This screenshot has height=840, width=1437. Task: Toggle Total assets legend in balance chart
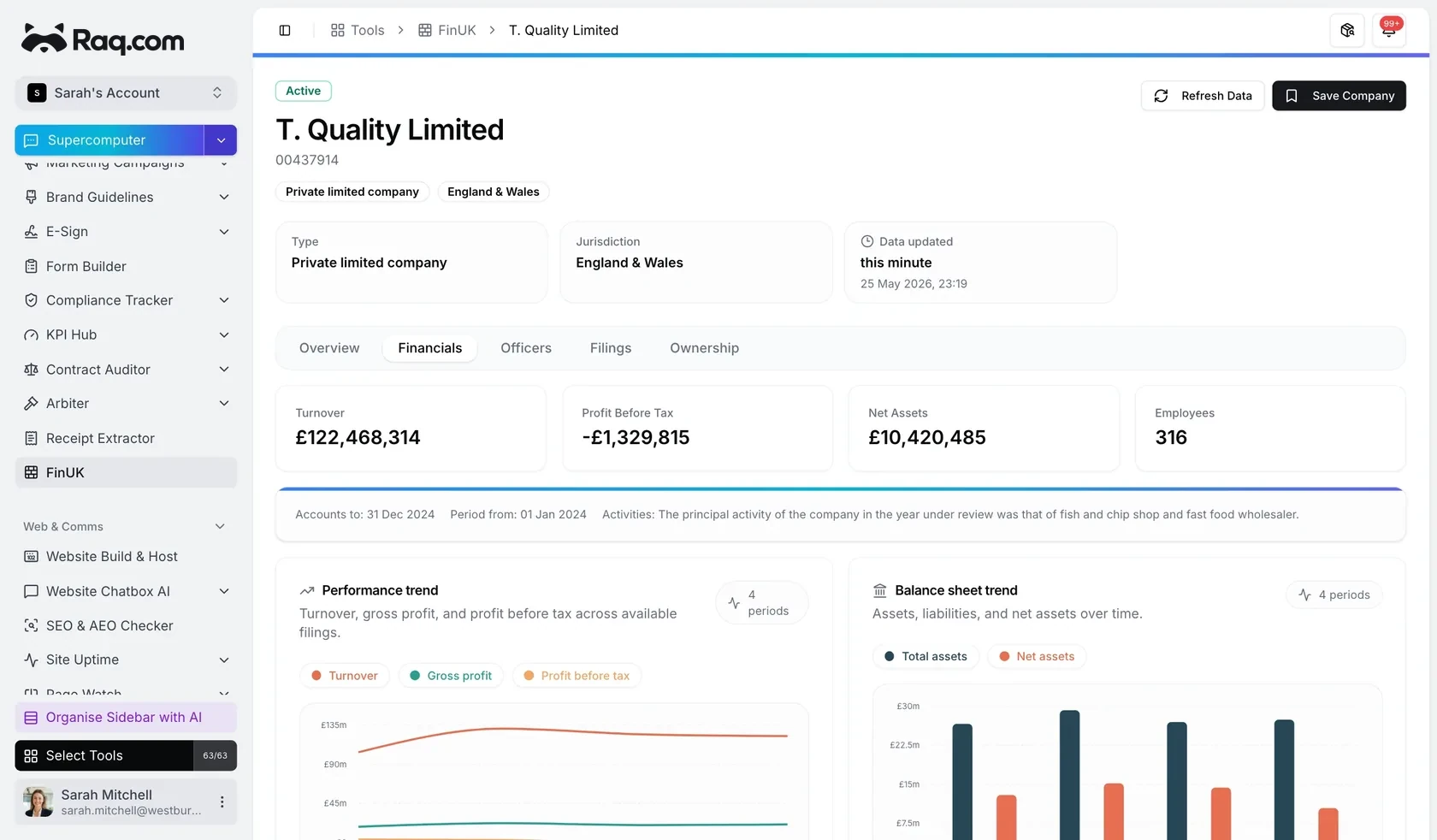925,656
